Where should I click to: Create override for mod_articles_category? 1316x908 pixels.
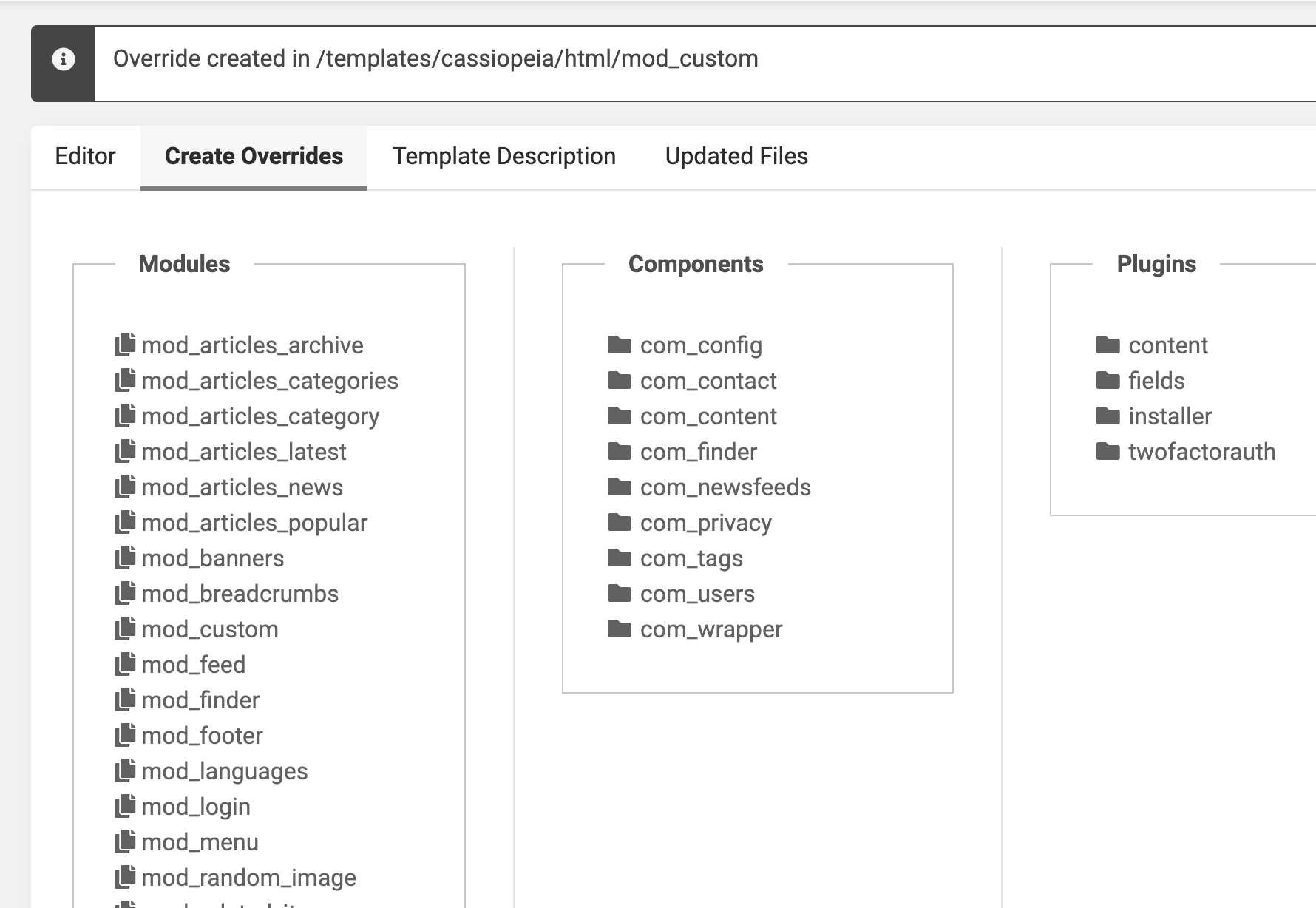(x=260, y=416)
